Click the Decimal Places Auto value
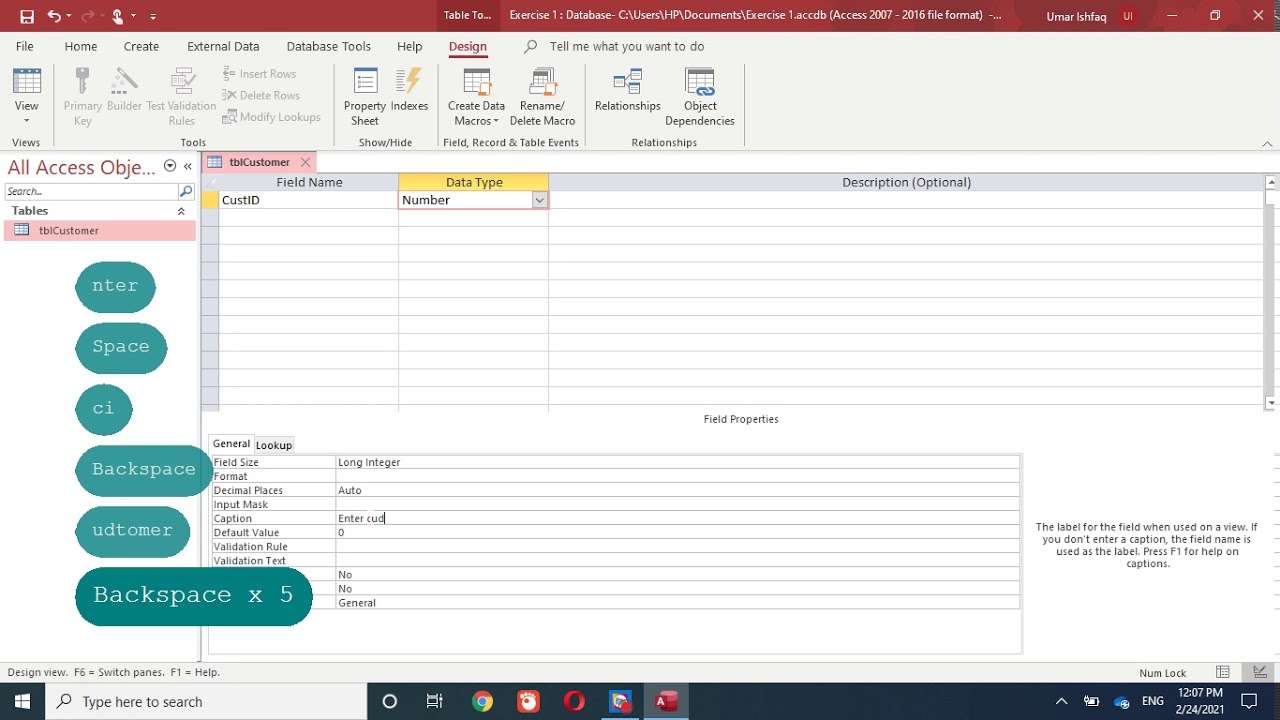This screenshot has width=1280, height=720. pyautogui.click(x=677, y=490)
